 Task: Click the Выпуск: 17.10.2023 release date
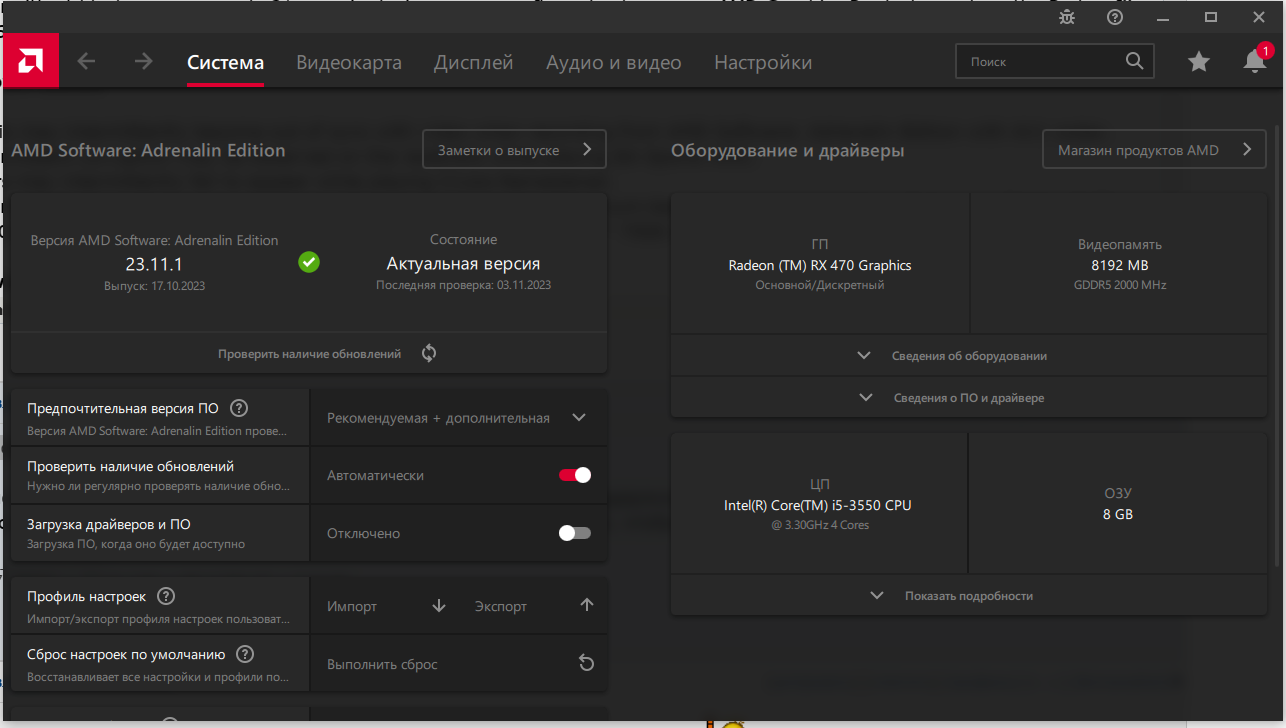154,286
